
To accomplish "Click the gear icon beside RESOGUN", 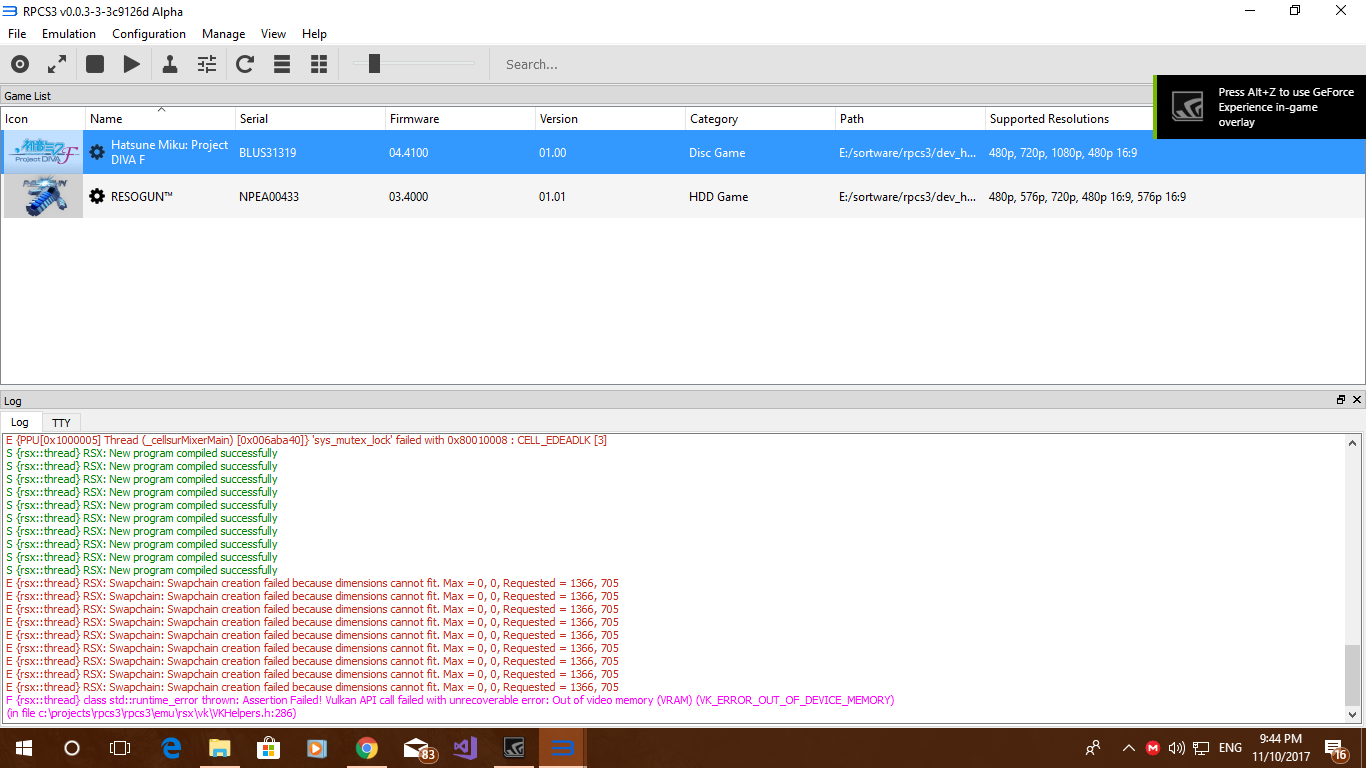I will click(97, 196).
